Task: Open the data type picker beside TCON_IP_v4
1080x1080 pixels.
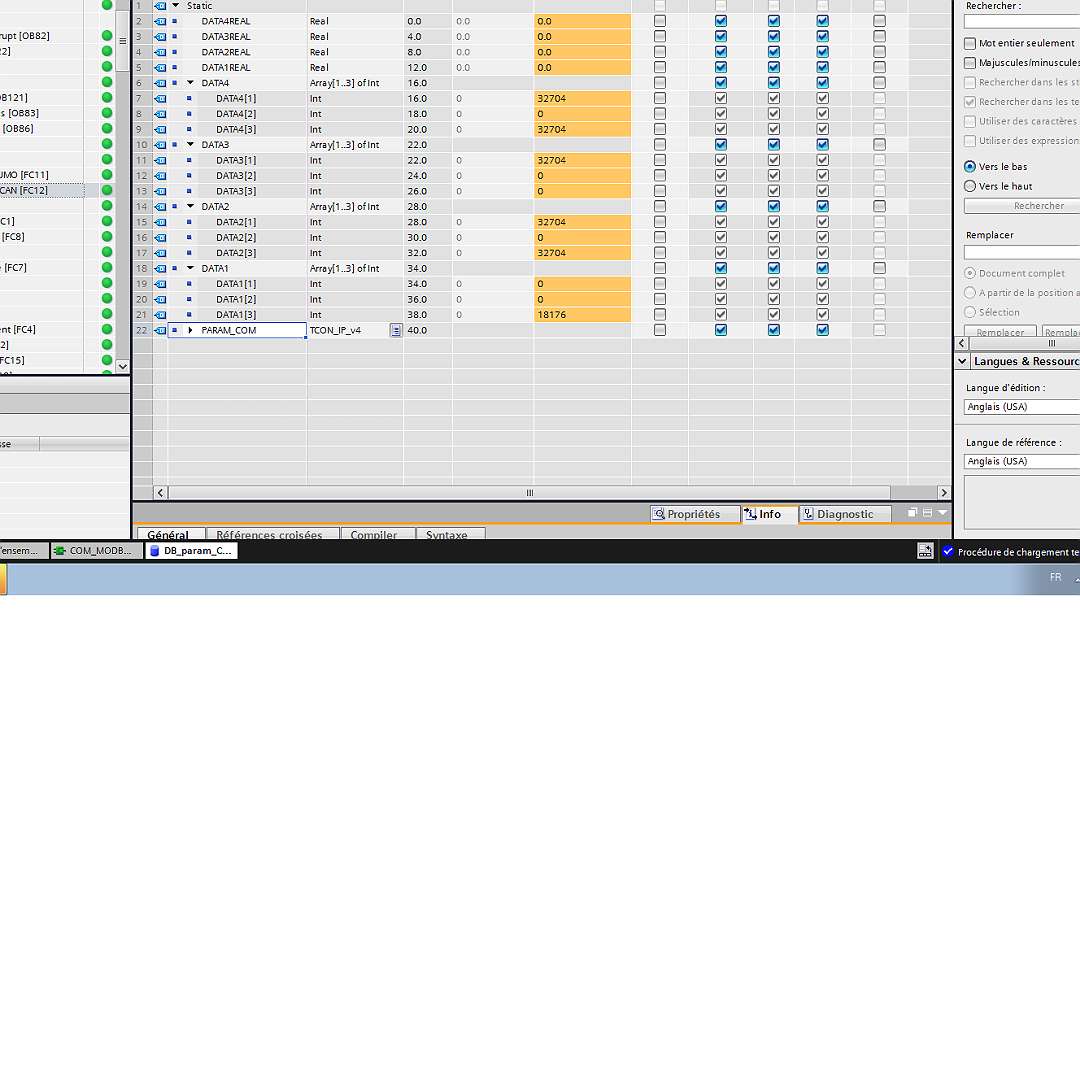Action: 396,331
